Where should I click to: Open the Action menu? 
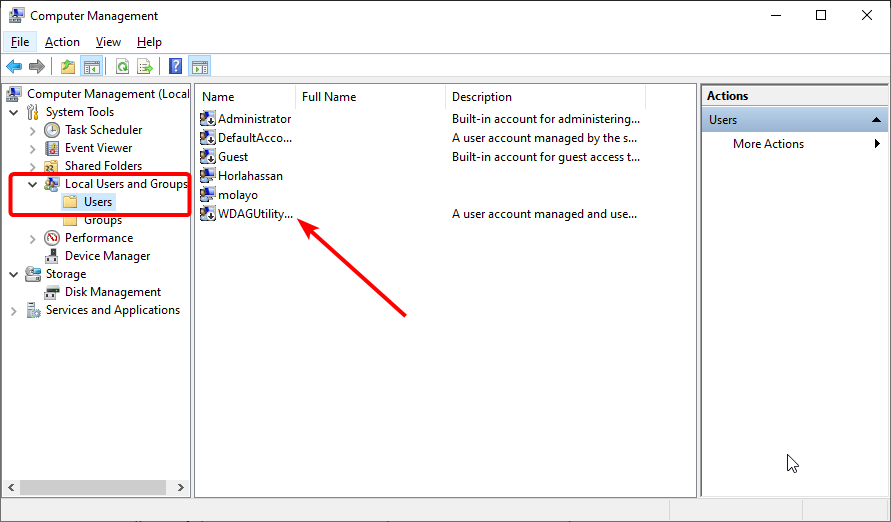pyautogui.click(x=63, y=42)
